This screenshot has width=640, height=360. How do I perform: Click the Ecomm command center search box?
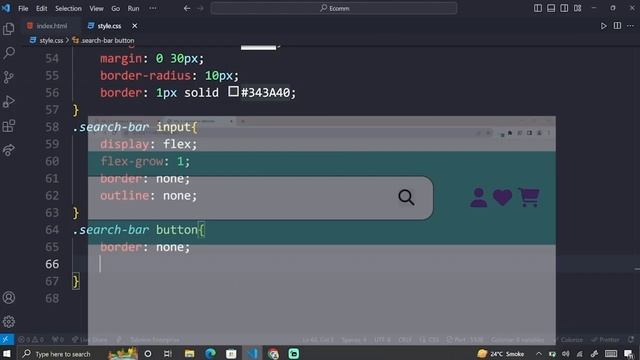(334, 8)
